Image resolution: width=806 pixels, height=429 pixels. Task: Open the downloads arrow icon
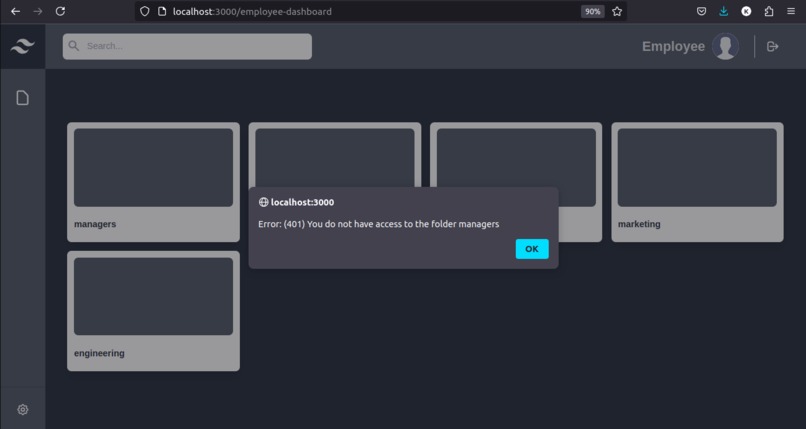pyautogui.click(x=724, y=11)
